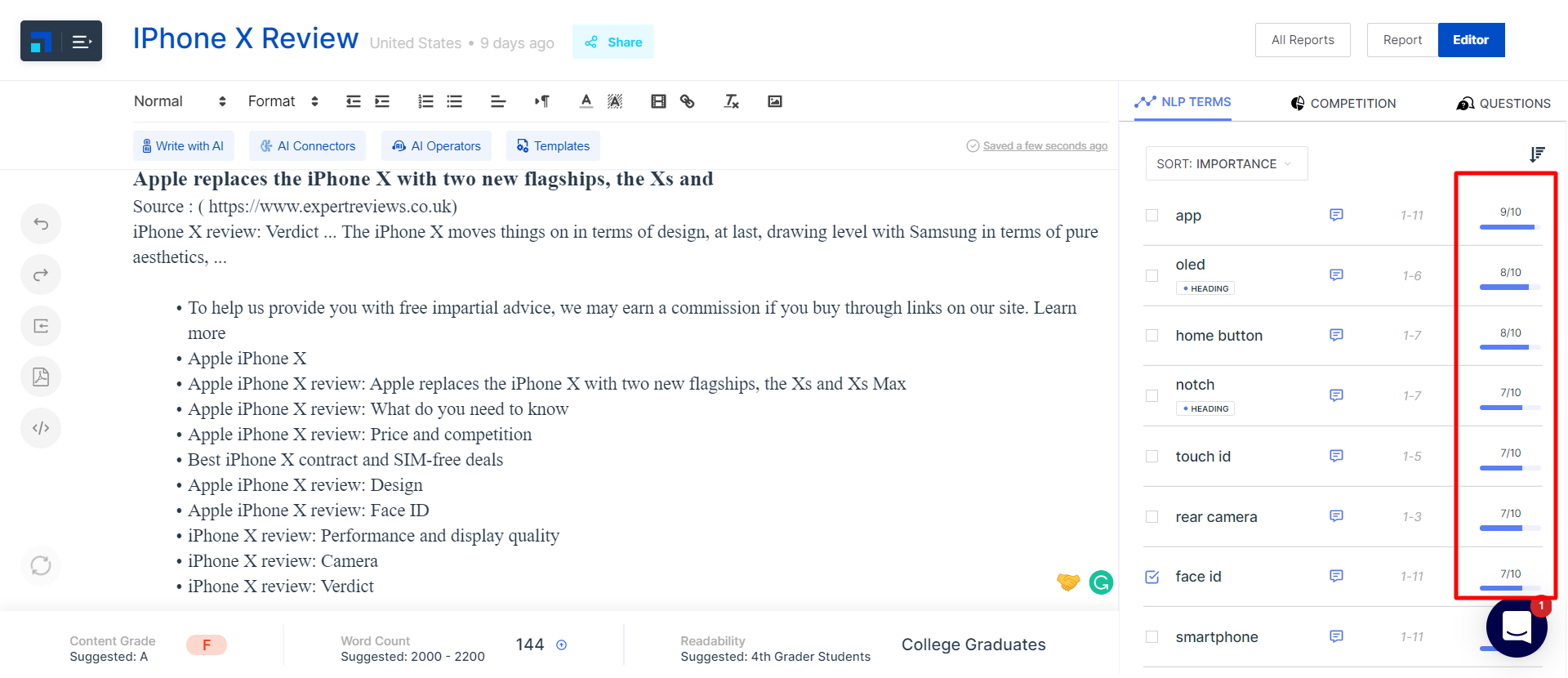The width and height of the screenshot is (1568, 678).
Task: Open the chat support widget
Action: pyautogui.click(x=1517, y=628)
